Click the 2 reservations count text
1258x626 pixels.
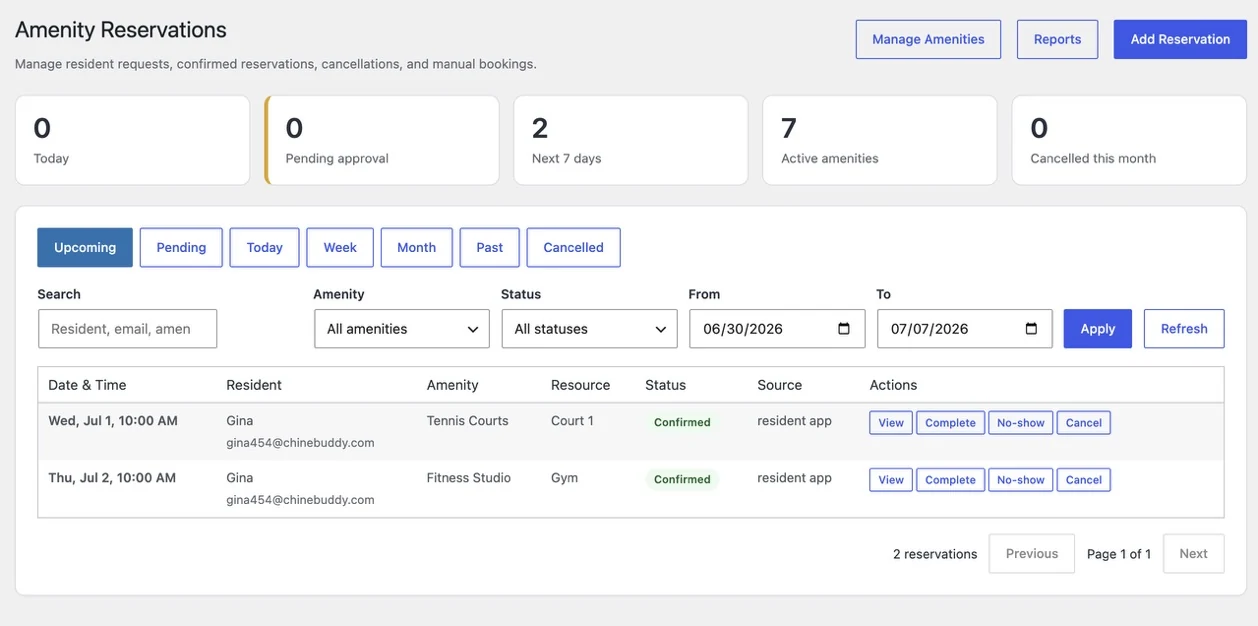click(x=935, y=554)
